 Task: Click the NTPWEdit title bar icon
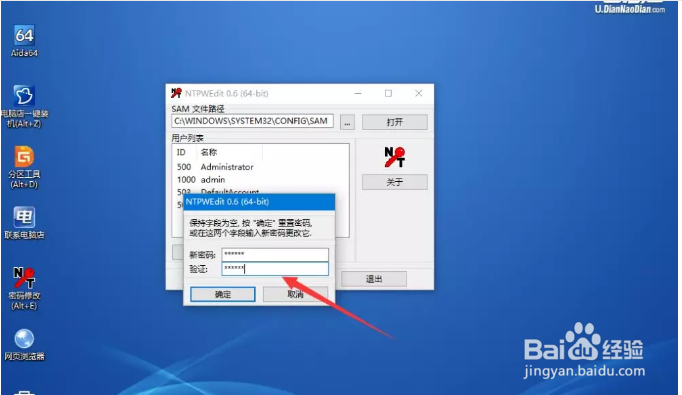click(176, 93)
